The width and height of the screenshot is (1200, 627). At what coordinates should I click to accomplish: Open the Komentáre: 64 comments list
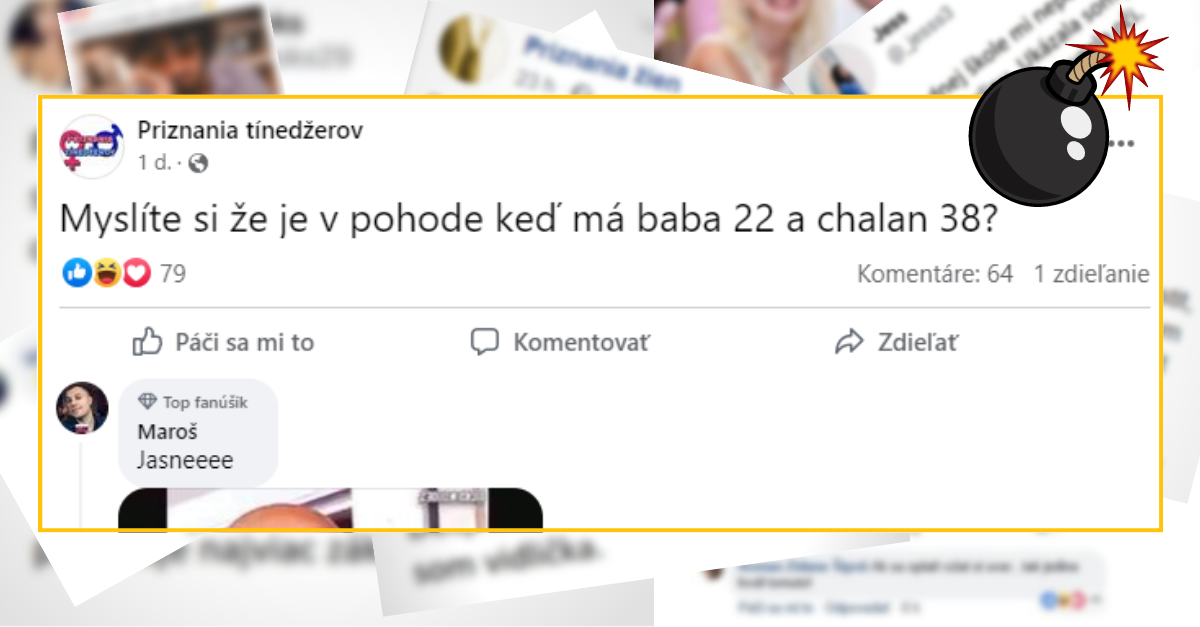pos(935,273)
